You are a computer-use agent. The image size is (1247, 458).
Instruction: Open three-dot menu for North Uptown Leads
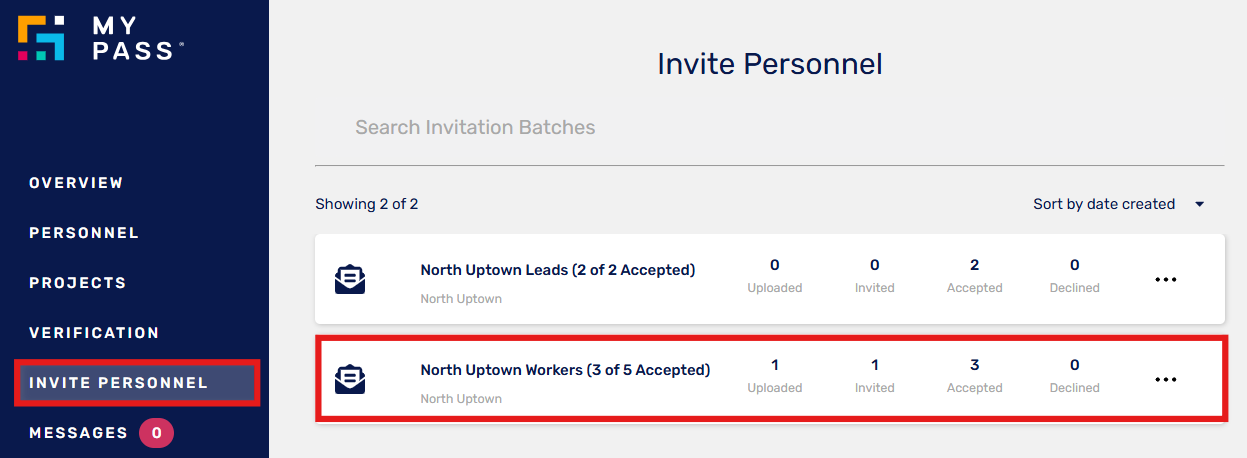pyautogui.click(x=1166, y=280)
